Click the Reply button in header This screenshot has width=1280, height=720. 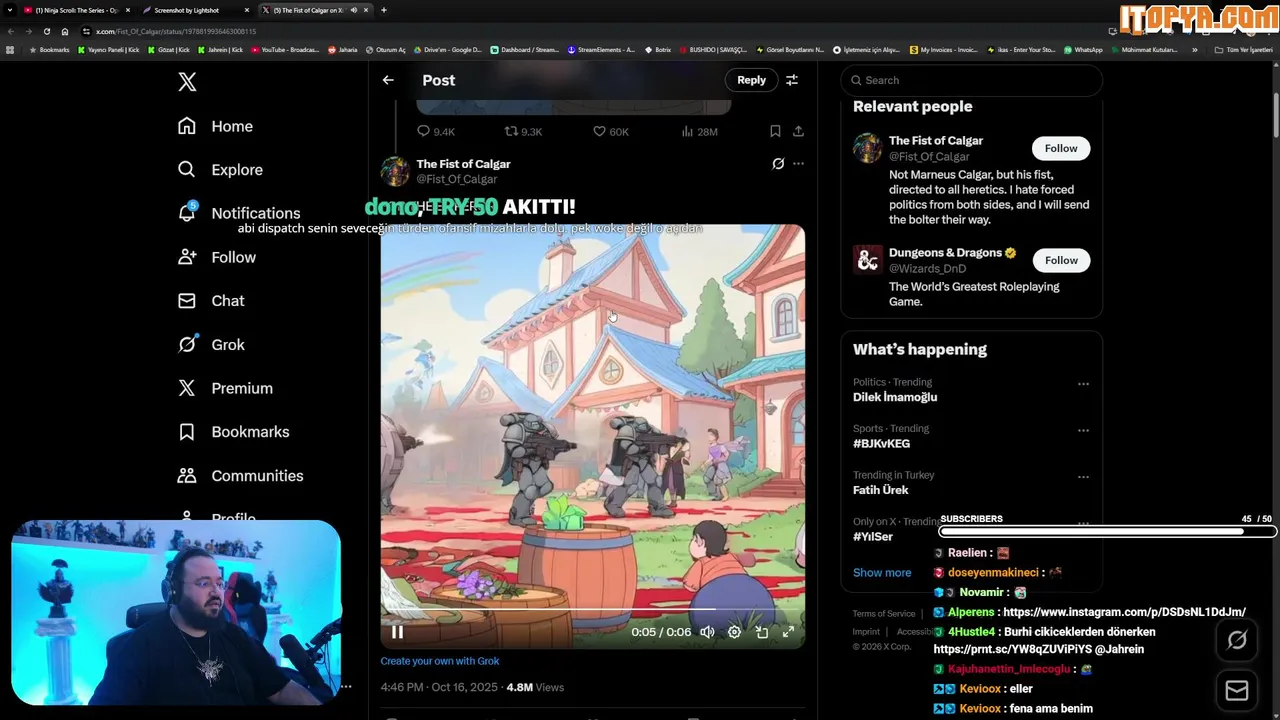pos(751,80)
